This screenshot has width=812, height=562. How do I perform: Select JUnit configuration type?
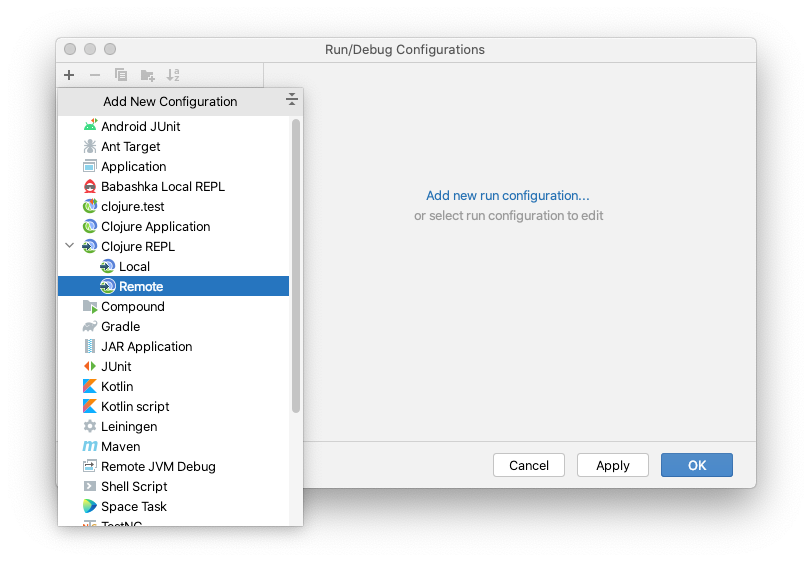[x=173, y=366]
